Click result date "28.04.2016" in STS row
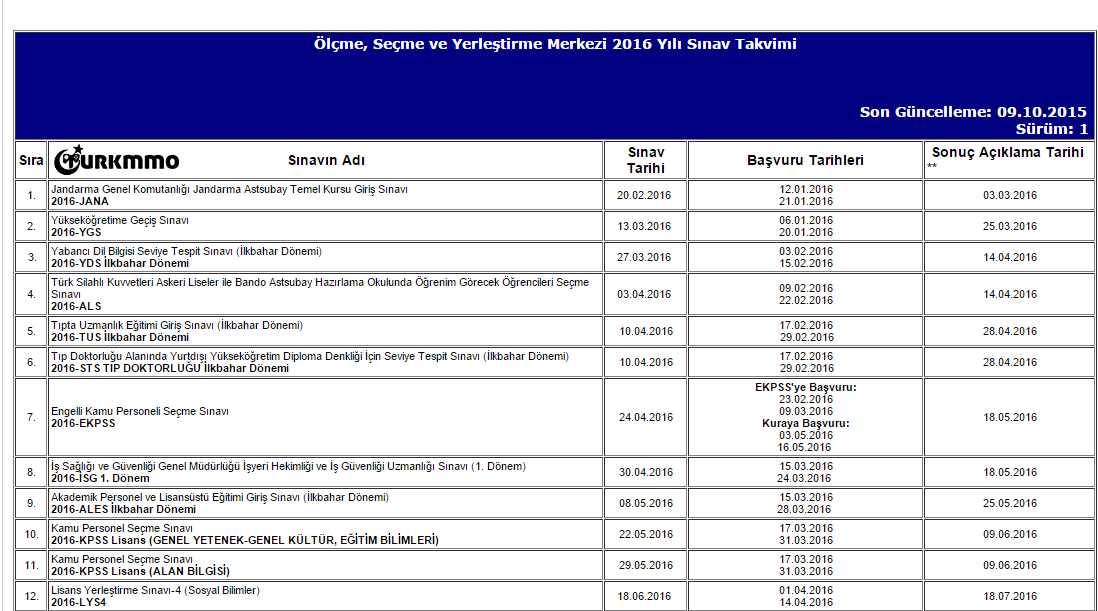This screenshot has width=1098, height=611. 1010,362
